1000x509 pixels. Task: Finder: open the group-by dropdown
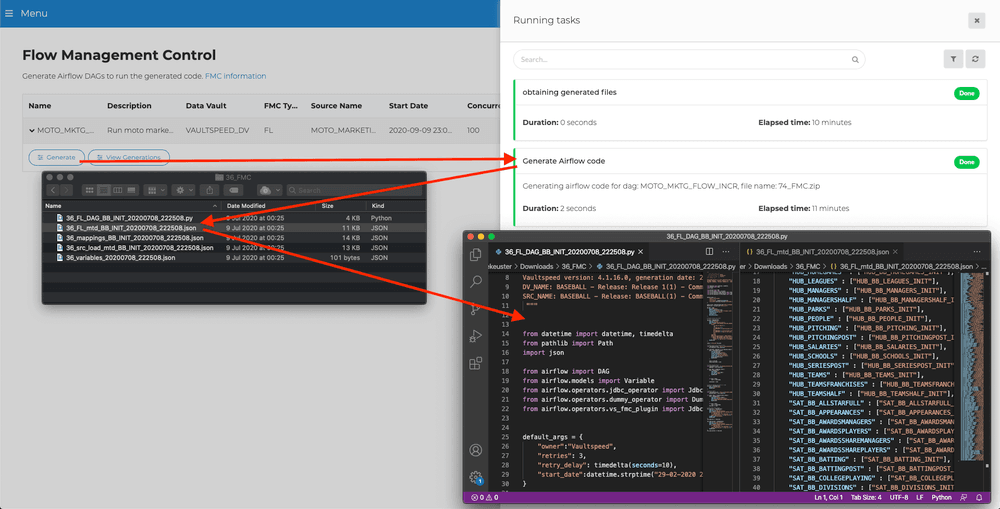point(155,190)
